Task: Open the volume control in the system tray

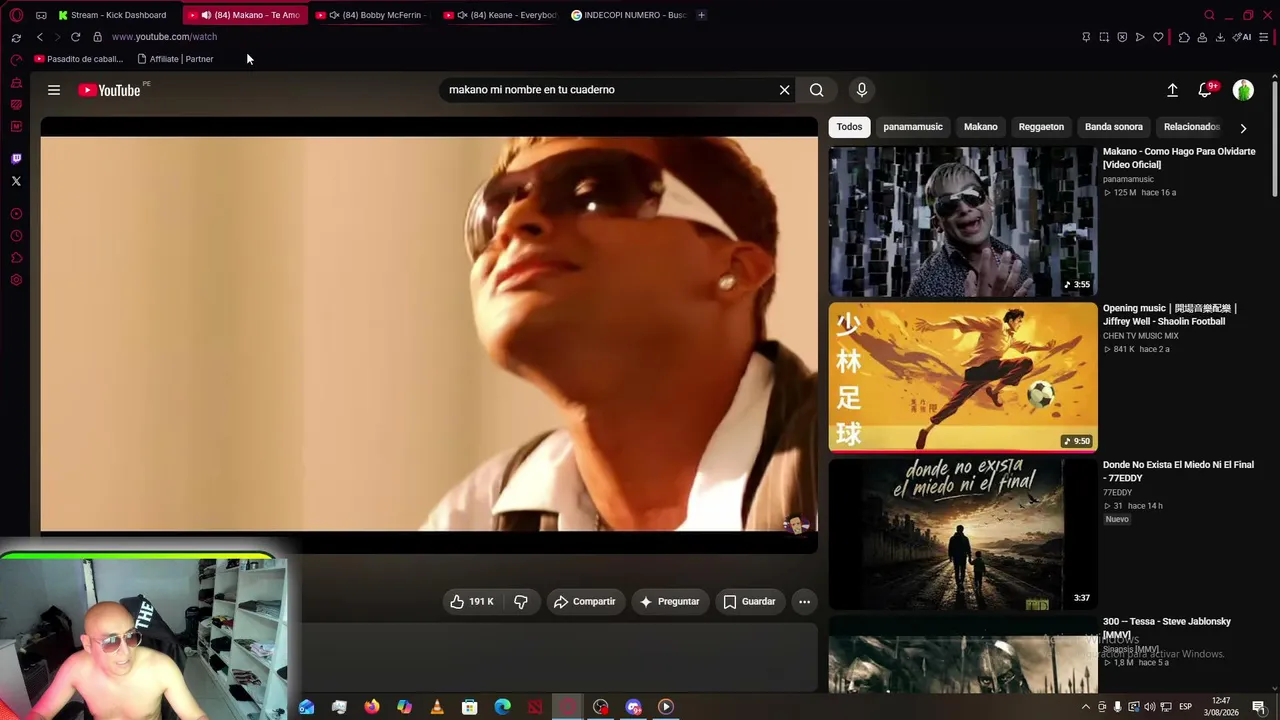Action: (x=1149, y=707)
